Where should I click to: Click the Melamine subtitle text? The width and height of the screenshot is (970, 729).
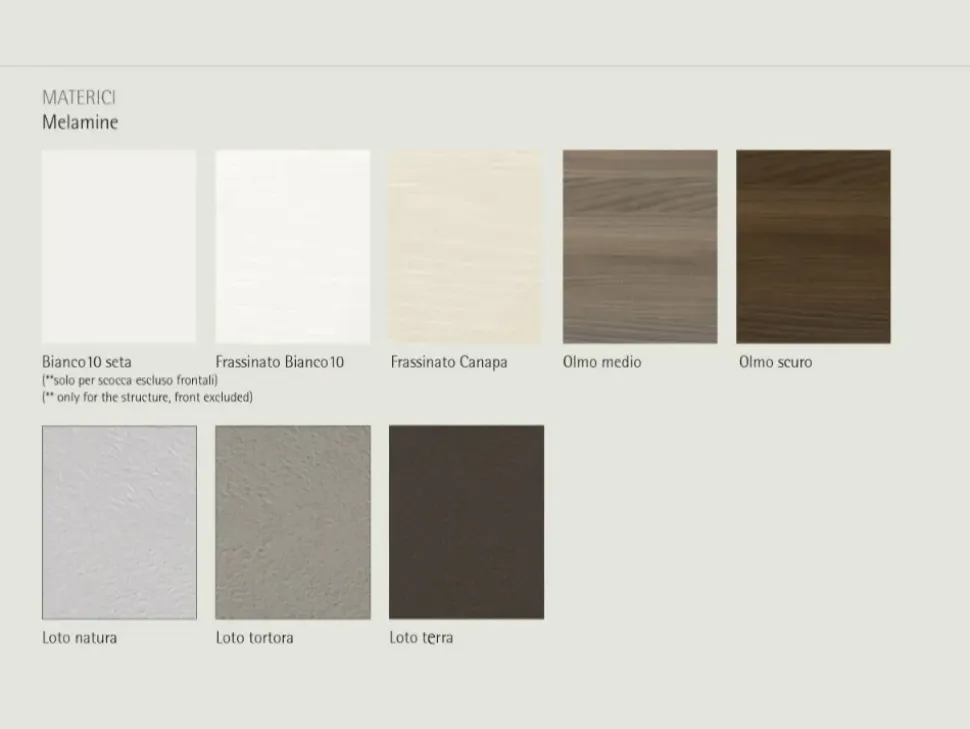pos(80,122)
